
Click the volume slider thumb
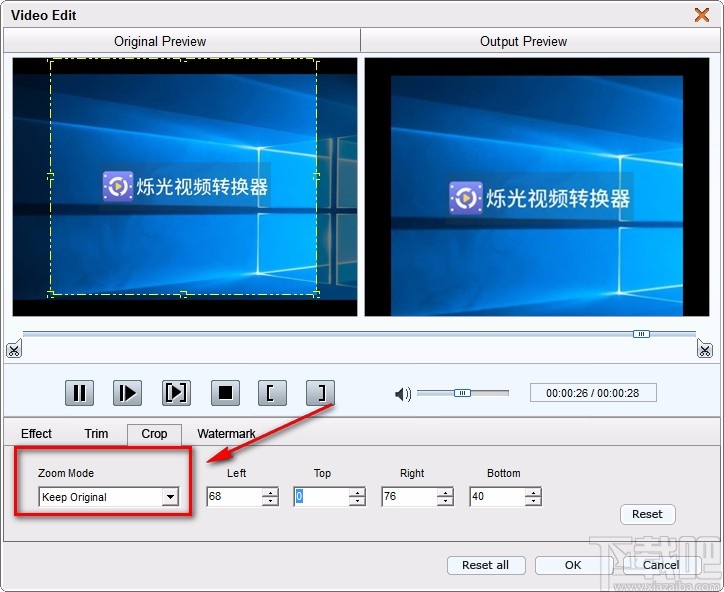click(x=462, y=393)
